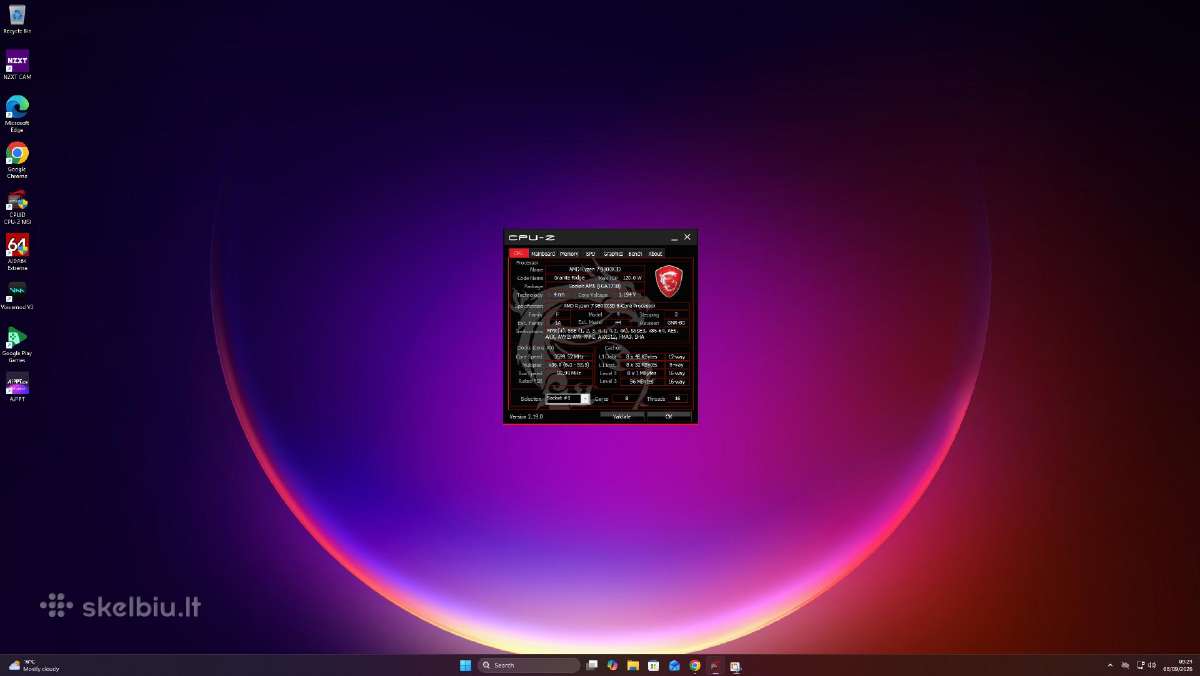Open the volume tray icon
Viewport: 1200px width, 676px height.
point(1153,665)
